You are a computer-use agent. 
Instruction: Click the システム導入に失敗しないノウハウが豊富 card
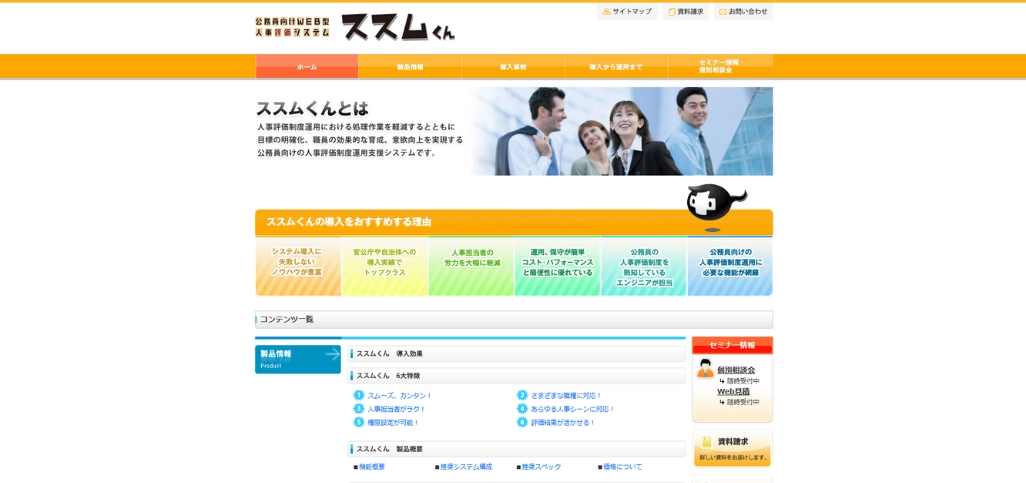298,266
